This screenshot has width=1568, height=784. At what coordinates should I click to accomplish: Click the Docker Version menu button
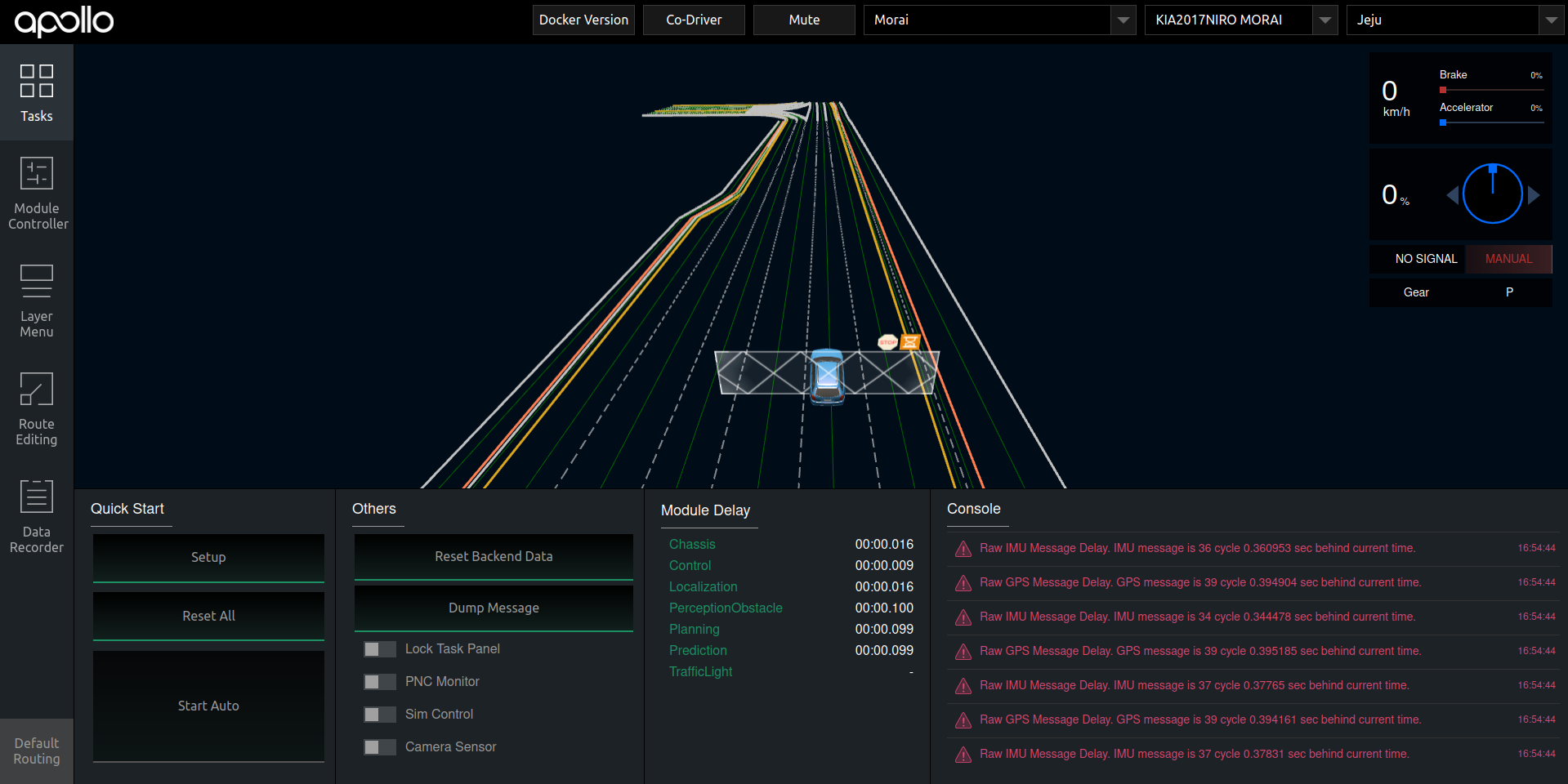pos(583,20)
